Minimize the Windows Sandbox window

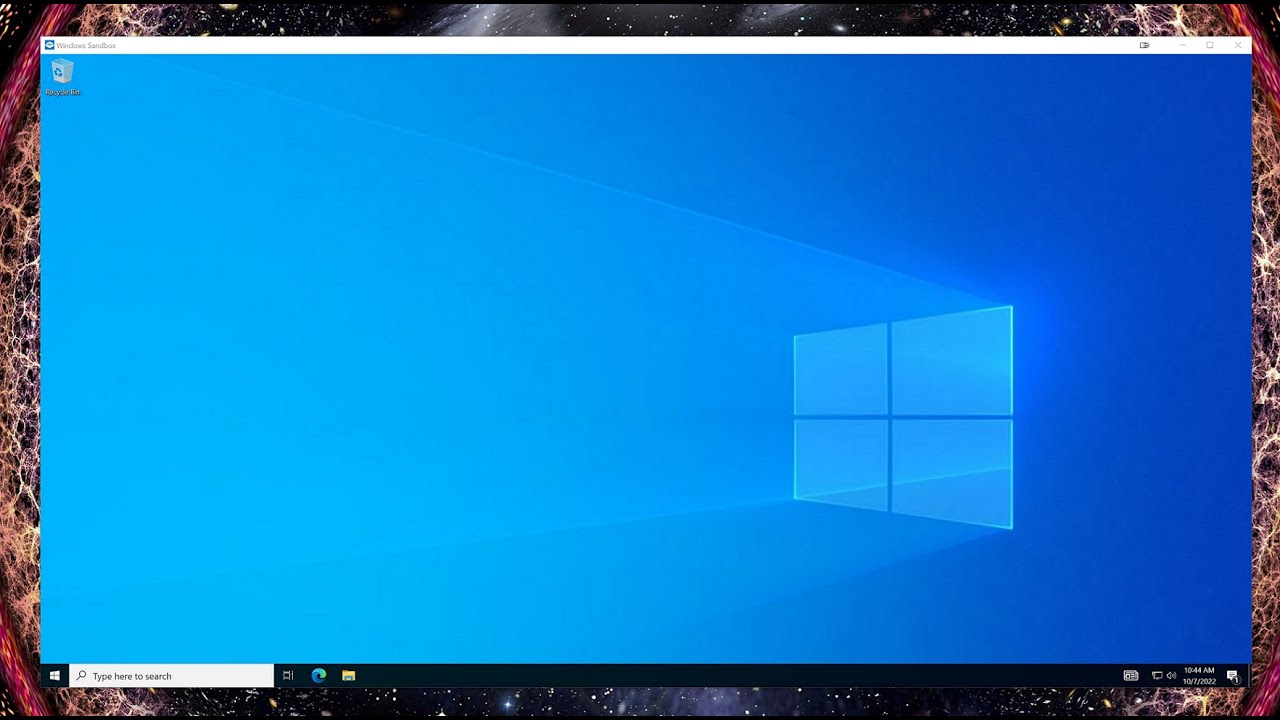pos(1182,45)
